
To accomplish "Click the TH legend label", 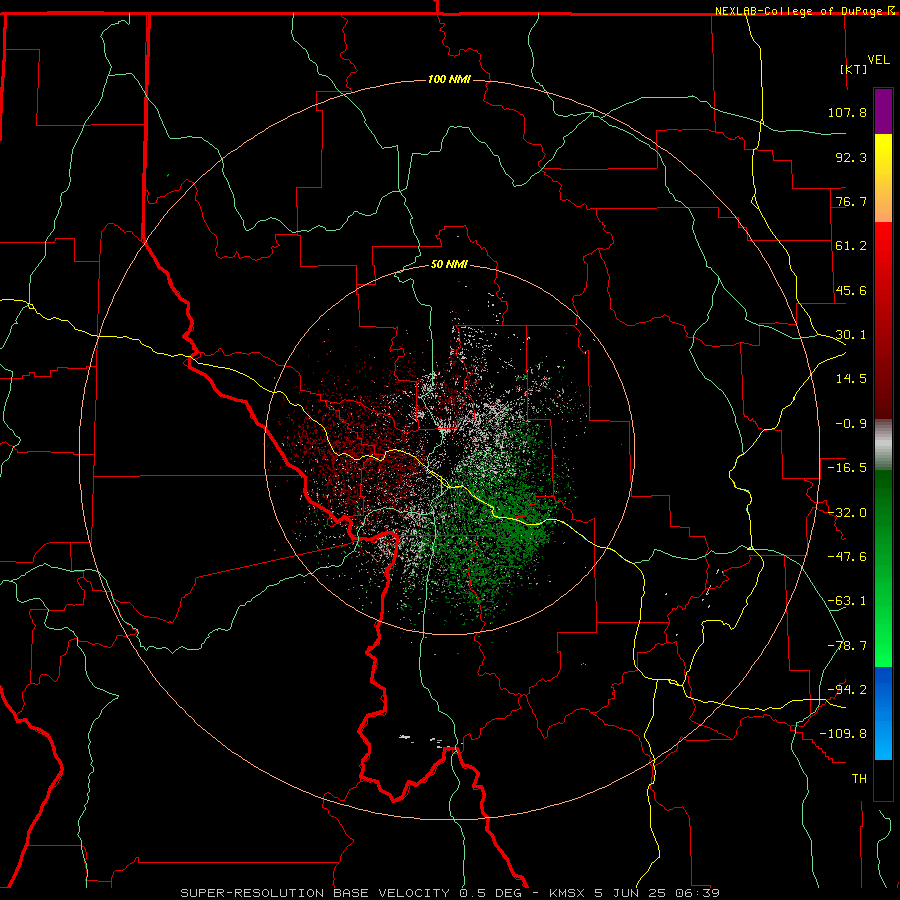I will coord(859,778).
